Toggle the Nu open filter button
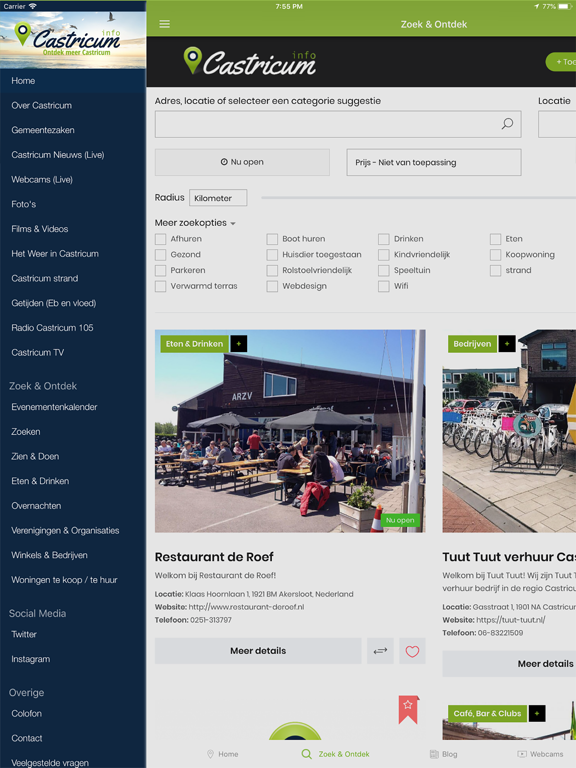The width and height of the screenshot is (576, 768). (x=242, y=162)
